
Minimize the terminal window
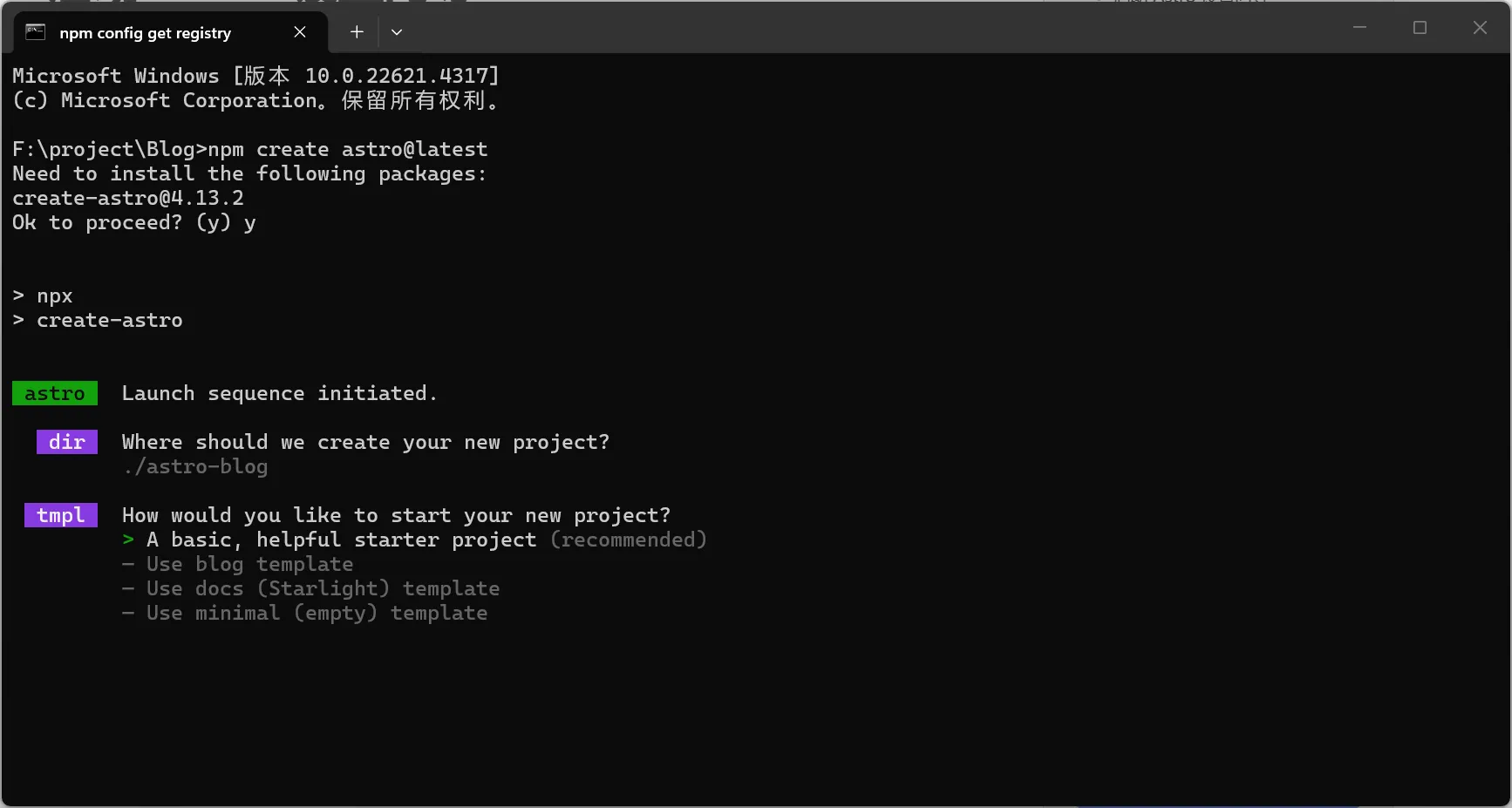coord(1359,28)
